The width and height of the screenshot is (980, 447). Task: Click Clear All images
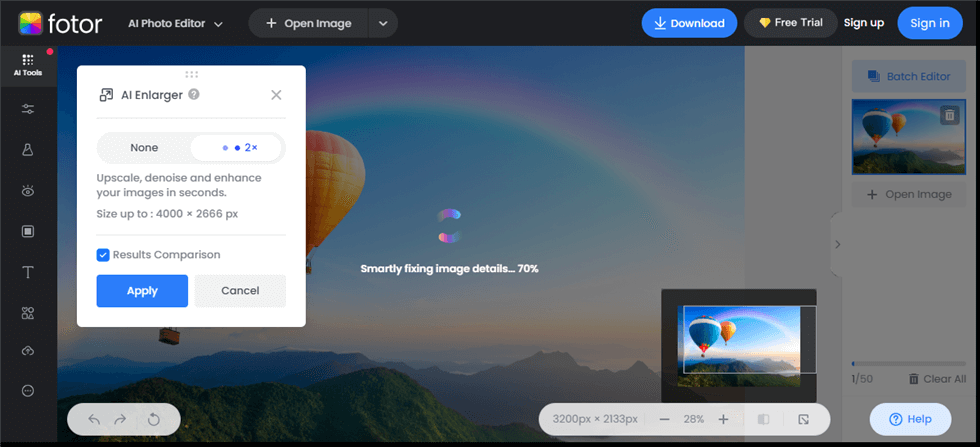coord(937,379)
